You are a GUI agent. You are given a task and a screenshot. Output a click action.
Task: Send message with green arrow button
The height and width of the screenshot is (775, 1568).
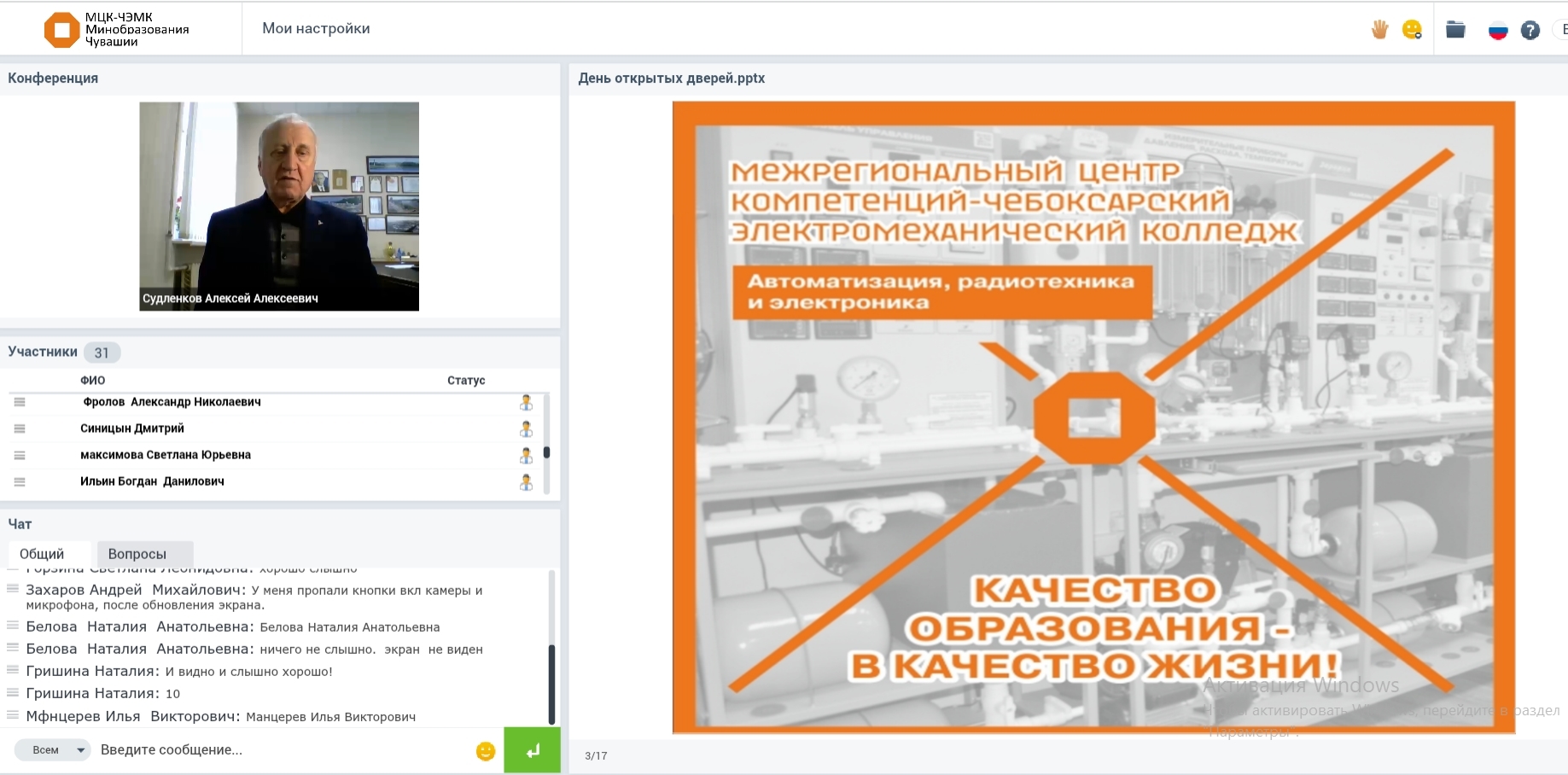click(532, 750)
